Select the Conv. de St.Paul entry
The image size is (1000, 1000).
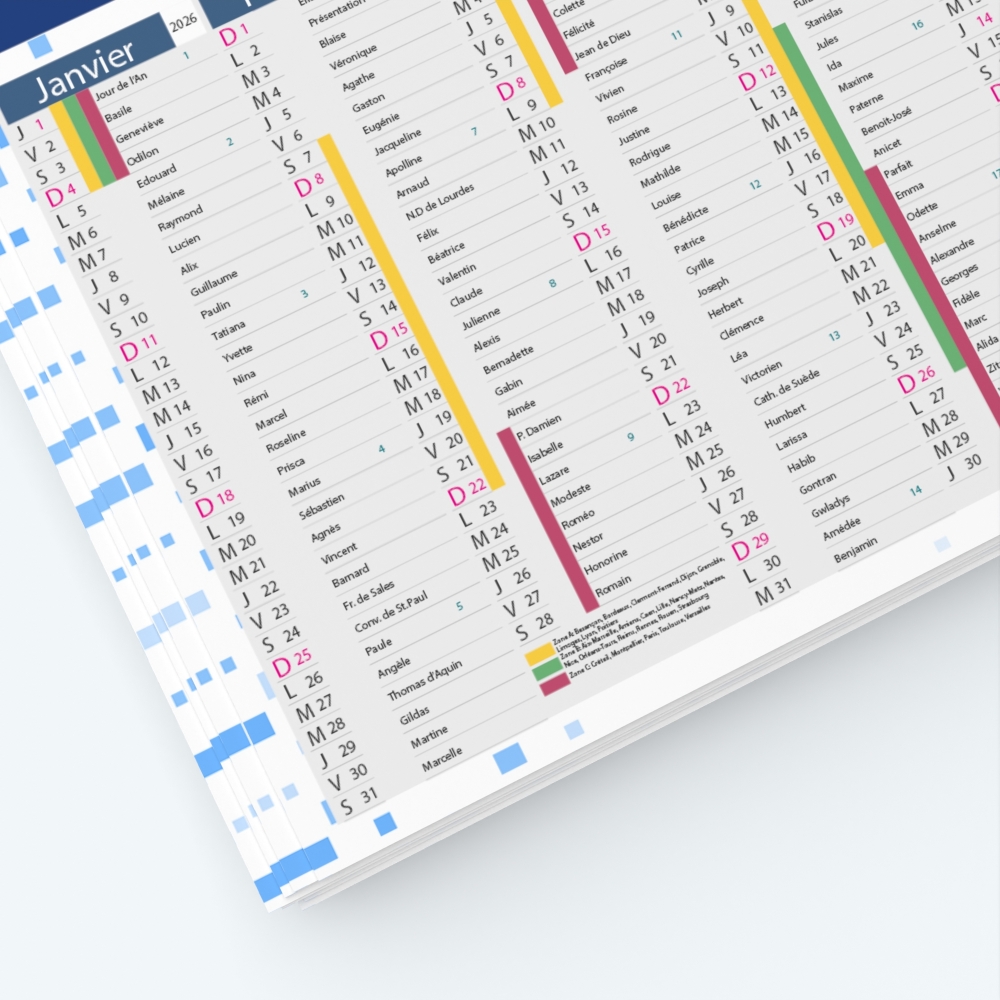click(x=390, y=612)
